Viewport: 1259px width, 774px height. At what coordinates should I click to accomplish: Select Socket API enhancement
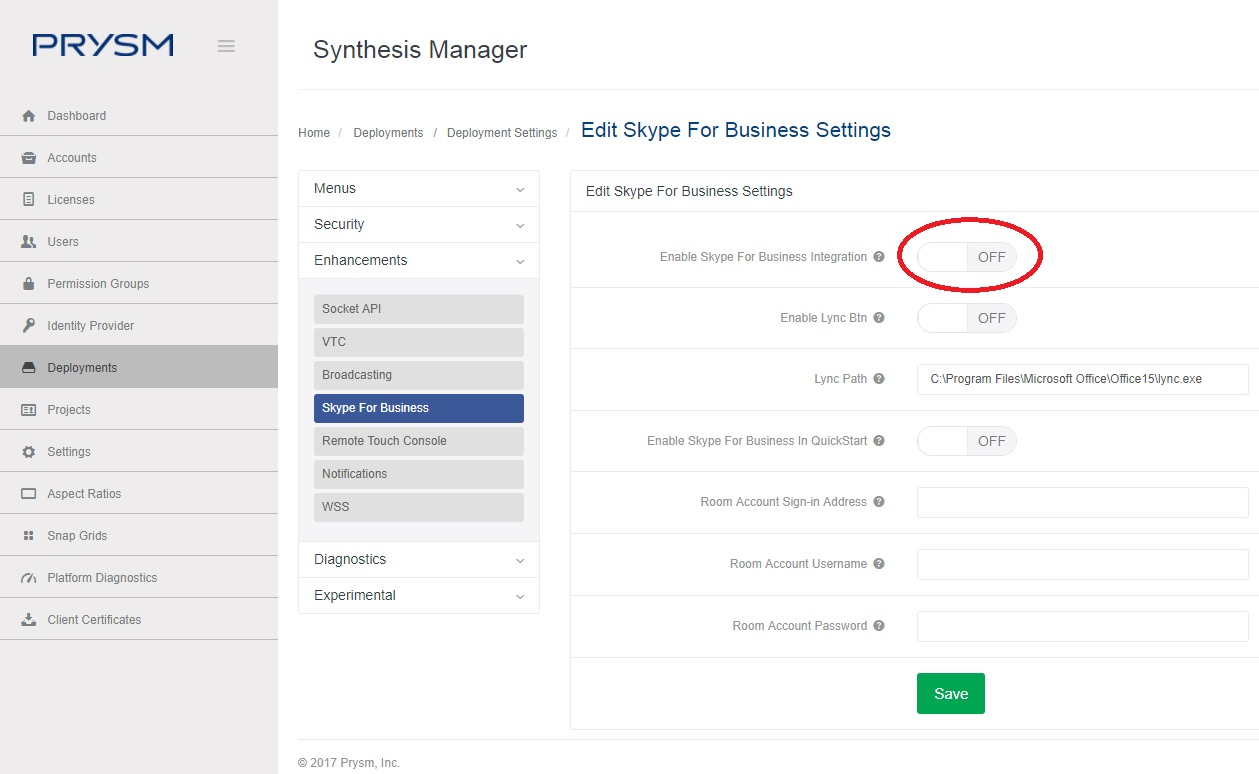[x=419, y=309]
